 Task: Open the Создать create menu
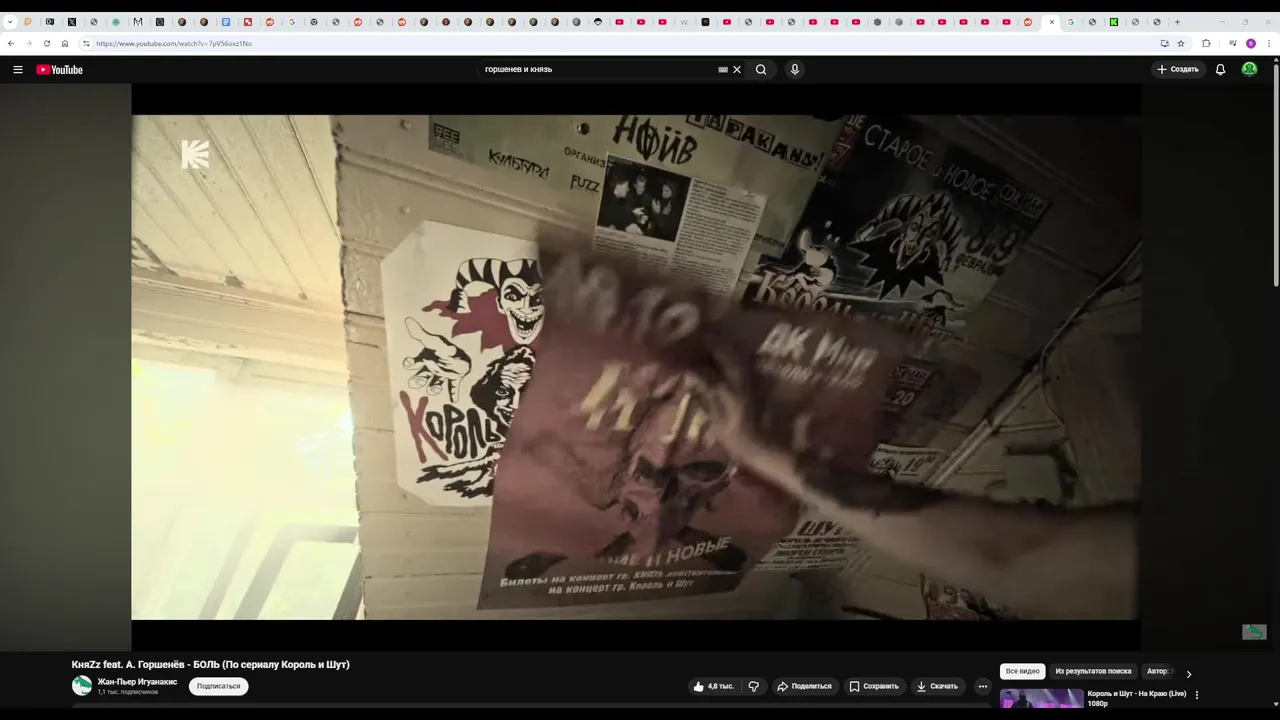point(1178,70)
